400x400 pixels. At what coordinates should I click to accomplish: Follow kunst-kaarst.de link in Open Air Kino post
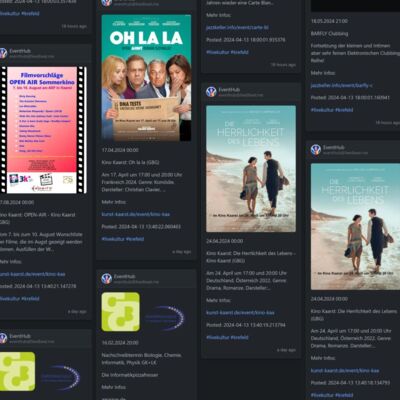tap(32, 274)
